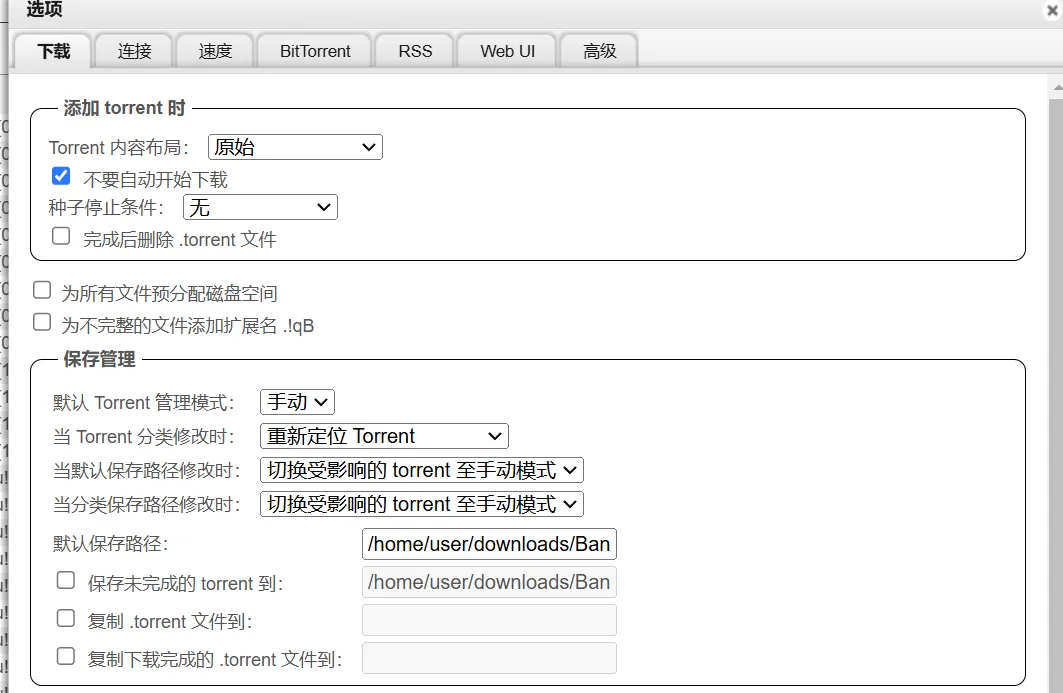The image size is (1063, 693).
Task: Check 复制下载完成的 .torrent 文件到 checkbox
Action: pos(66,656)
